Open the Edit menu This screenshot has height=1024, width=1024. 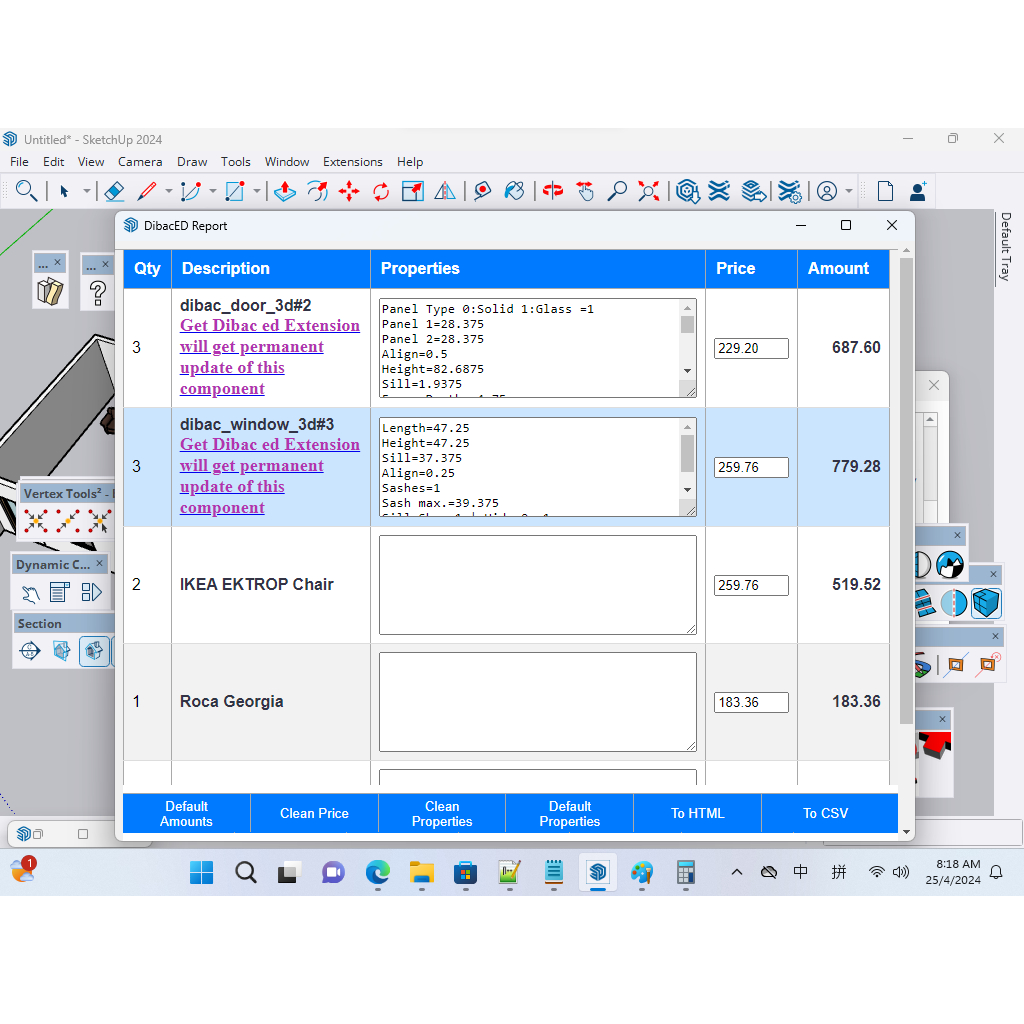[54, 161]
